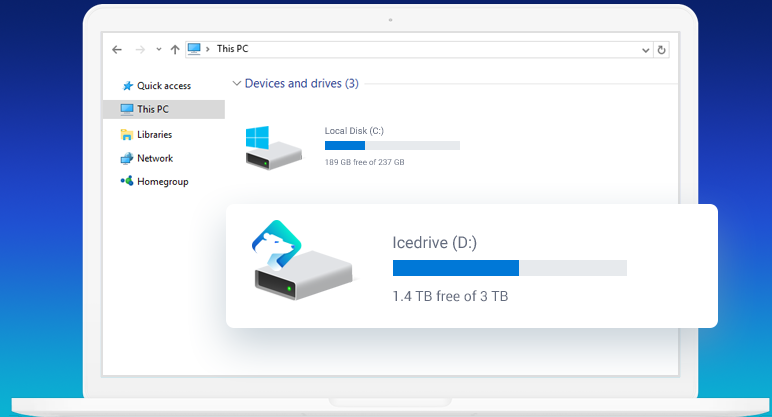Image resolution: width=772 pixels, height=417 pixels.
Task: Click the Local Disk (C:) label
Action: pyautogui.click(x=354, y=130)
